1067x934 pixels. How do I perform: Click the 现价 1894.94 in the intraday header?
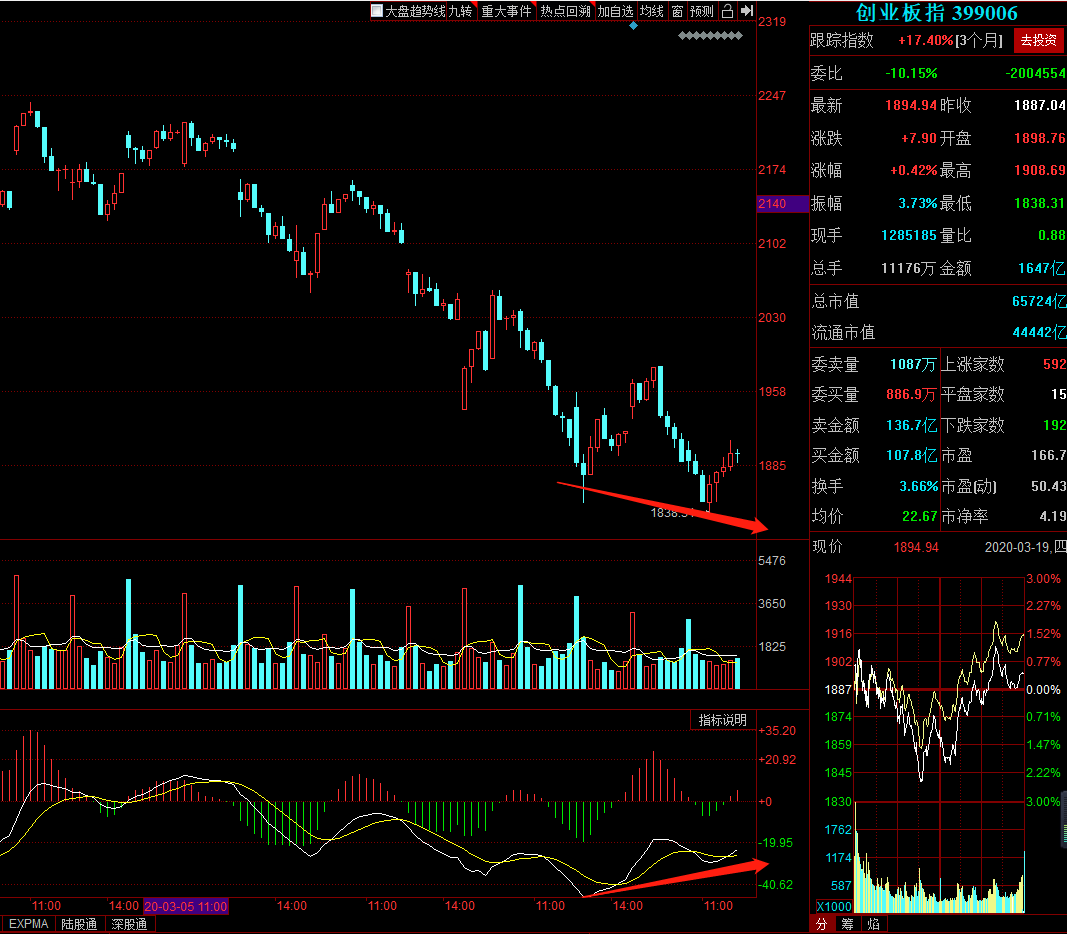click(x=916, y=547)
